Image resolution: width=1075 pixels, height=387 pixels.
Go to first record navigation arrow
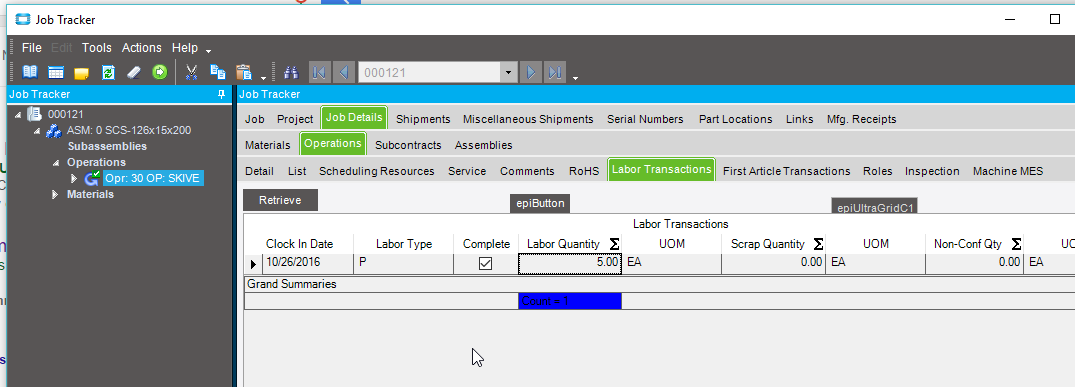(320, 72)
